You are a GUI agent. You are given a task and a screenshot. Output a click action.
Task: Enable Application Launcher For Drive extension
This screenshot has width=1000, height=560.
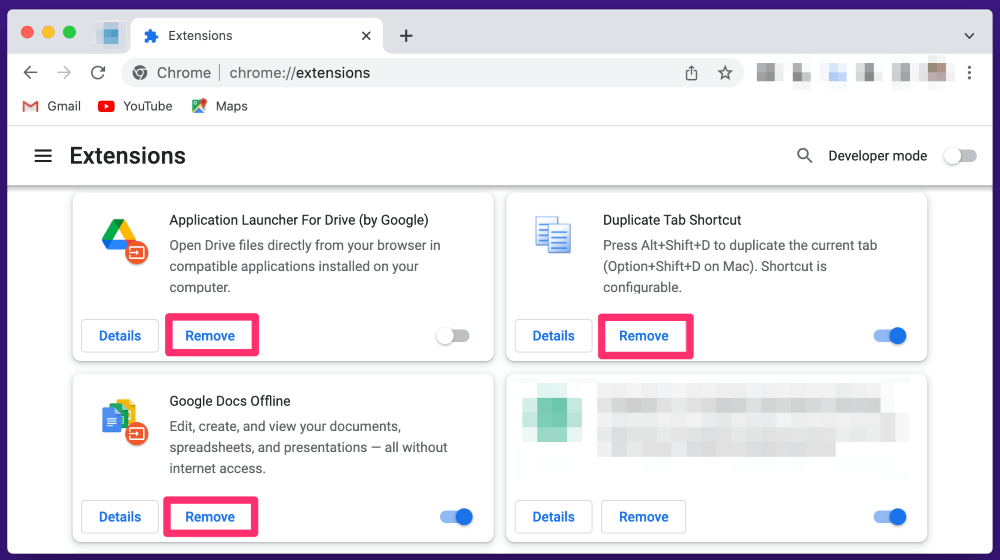453,335
